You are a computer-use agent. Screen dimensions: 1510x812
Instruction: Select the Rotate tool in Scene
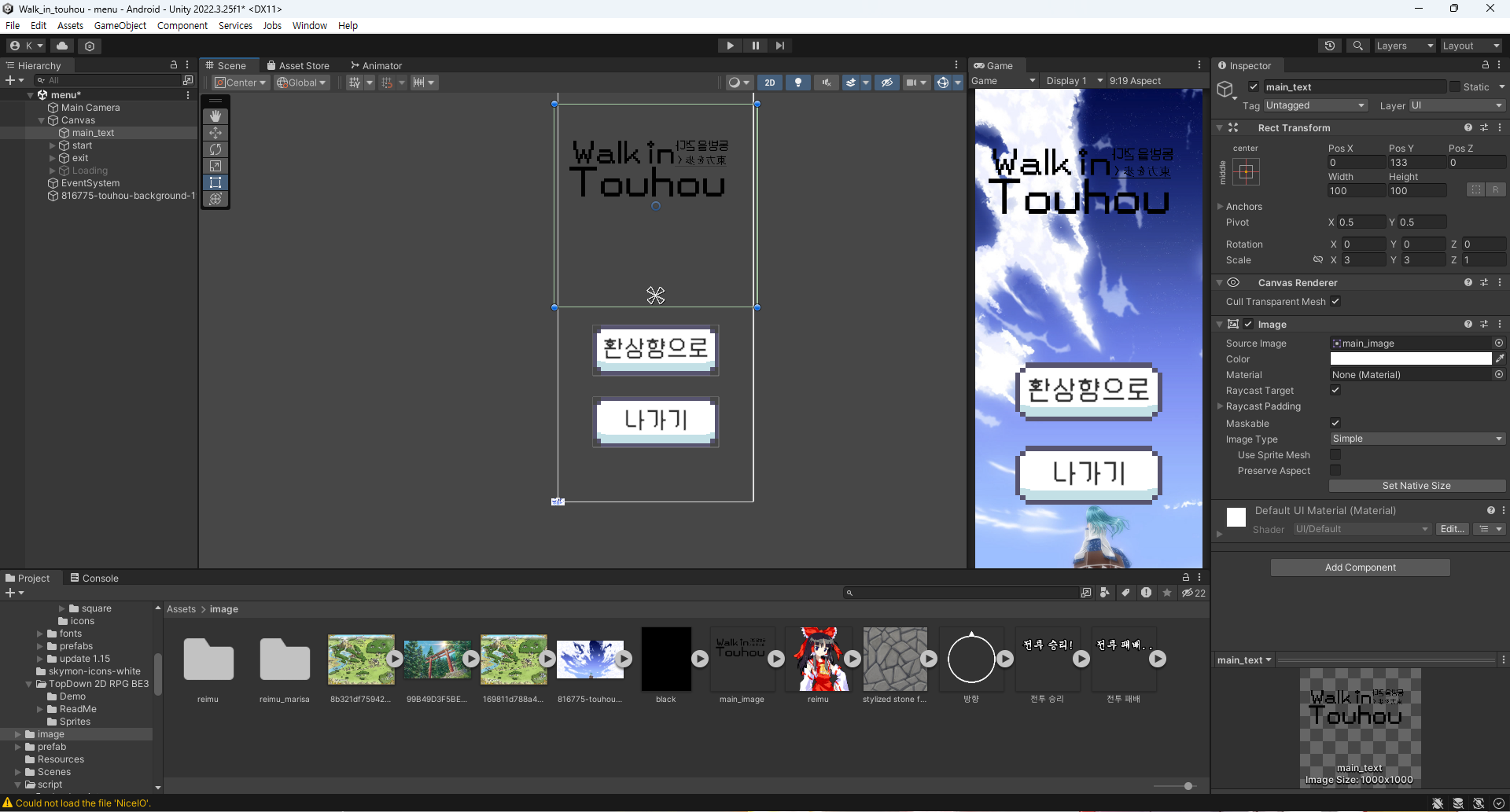pos(215,149)
